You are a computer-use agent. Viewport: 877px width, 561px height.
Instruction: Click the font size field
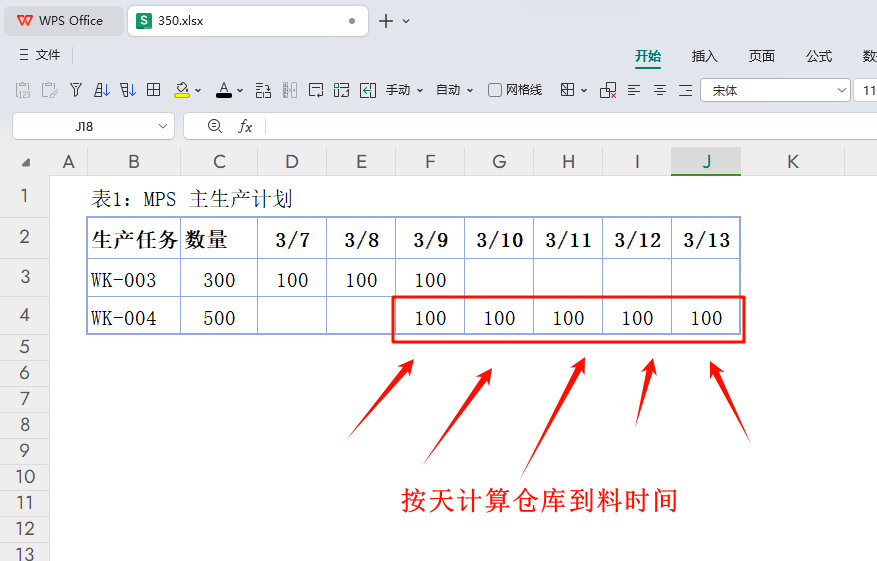tap(866, 91)
